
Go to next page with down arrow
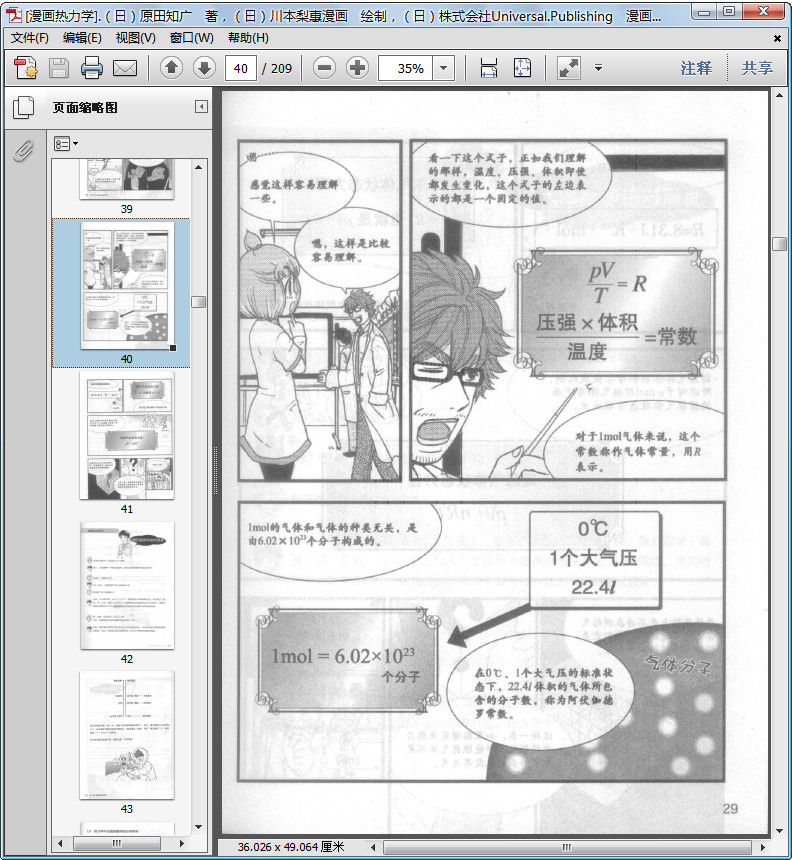tap(204, 68)
